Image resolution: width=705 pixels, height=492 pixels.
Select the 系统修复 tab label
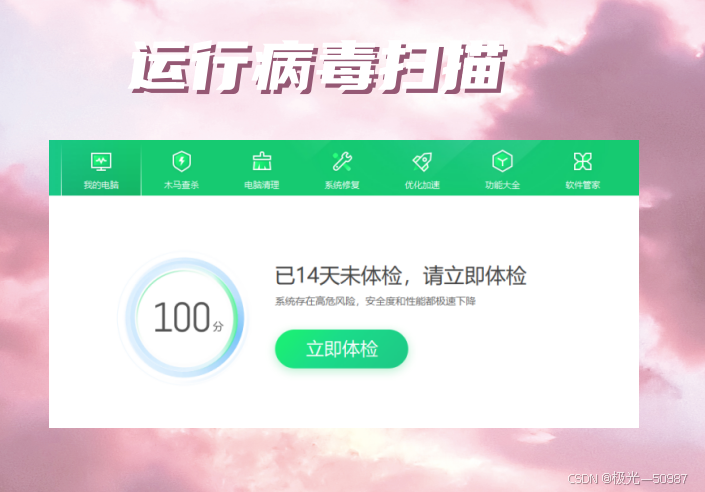(342, 185)
